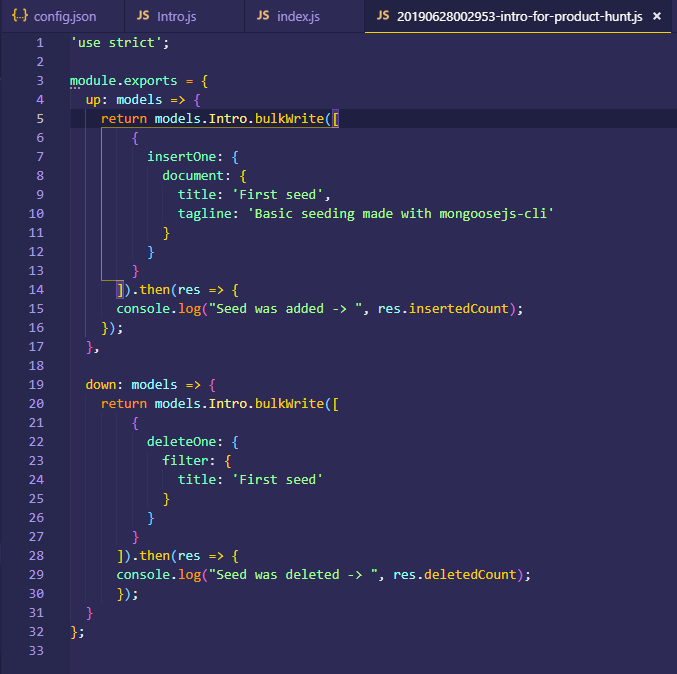677x674 pixels.
Task: Click the insertOne key
Action: [181, 157]
